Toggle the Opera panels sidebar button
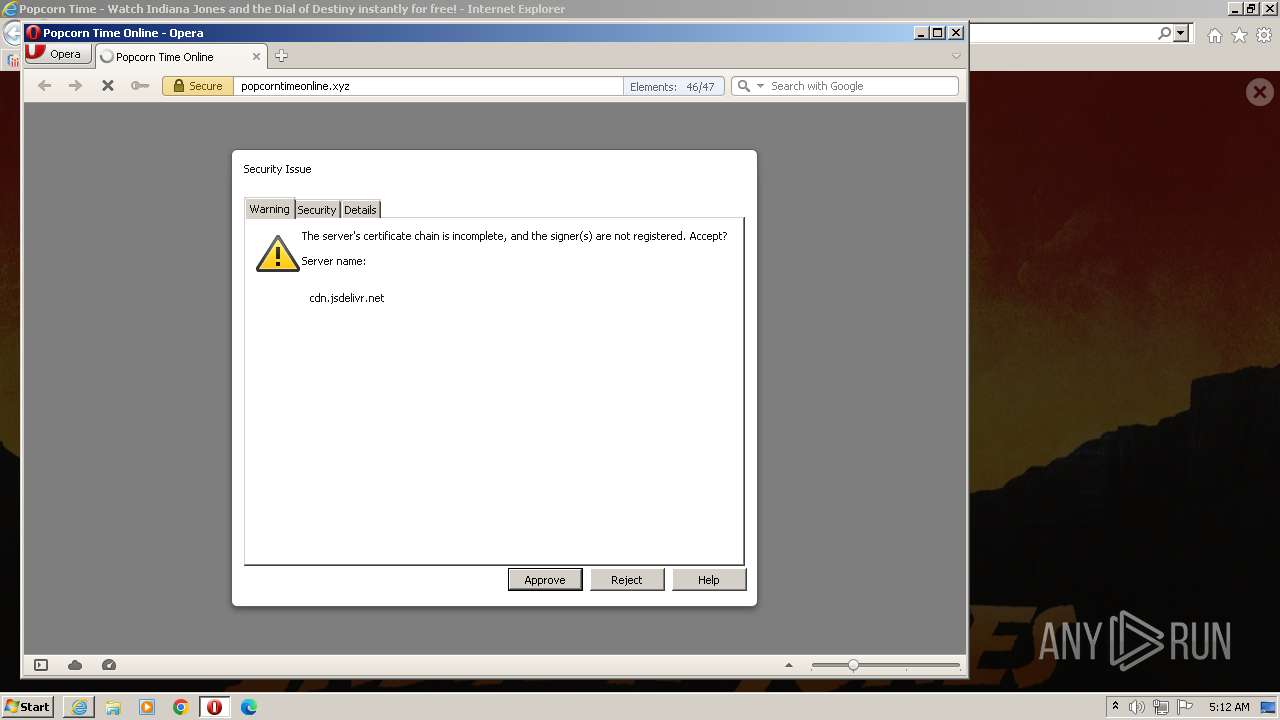Screen dimensions: 1280x720 point(41,665)
